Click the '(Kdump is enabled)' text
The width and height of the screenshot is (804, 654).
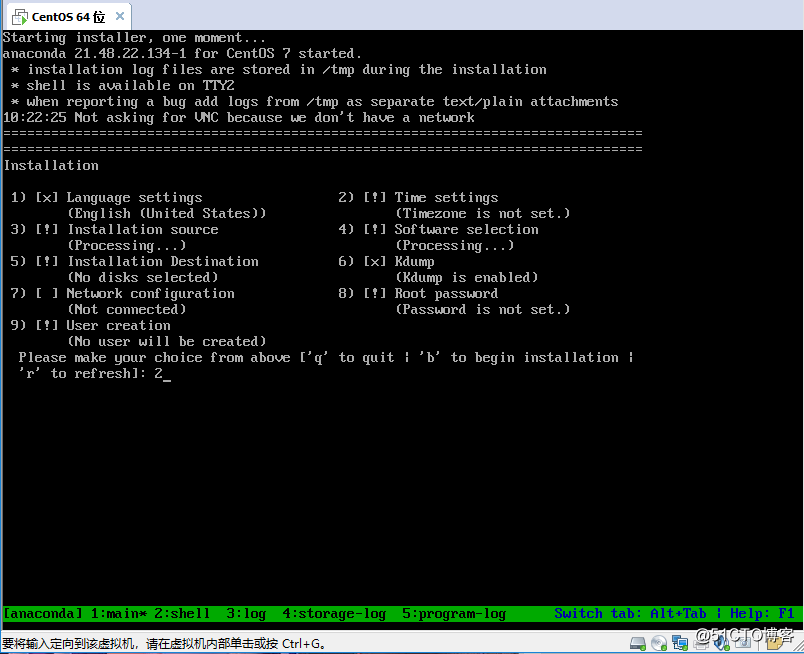(466, 278)
